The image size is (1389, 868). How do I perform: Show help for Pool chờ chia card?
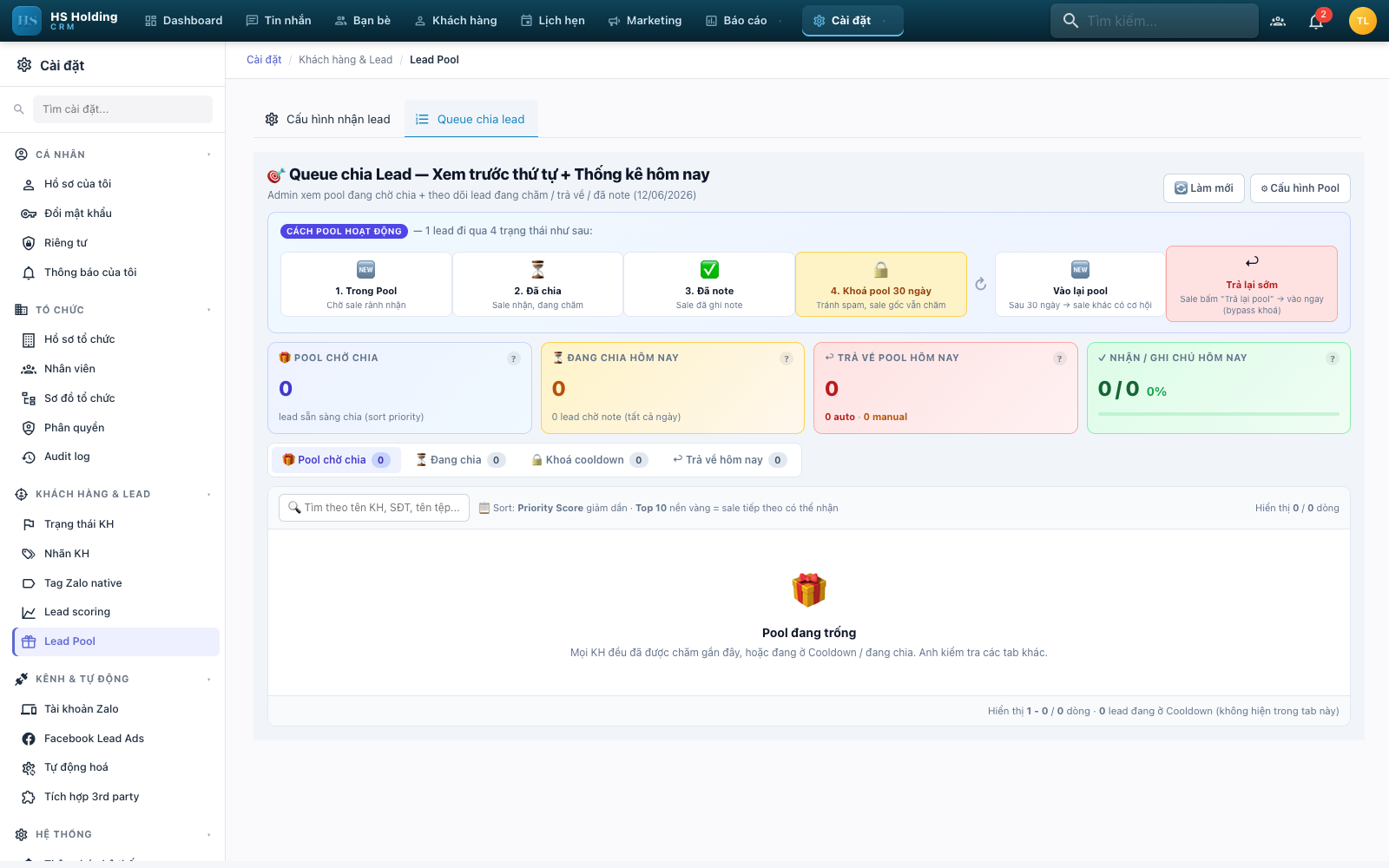pos(514,358)
